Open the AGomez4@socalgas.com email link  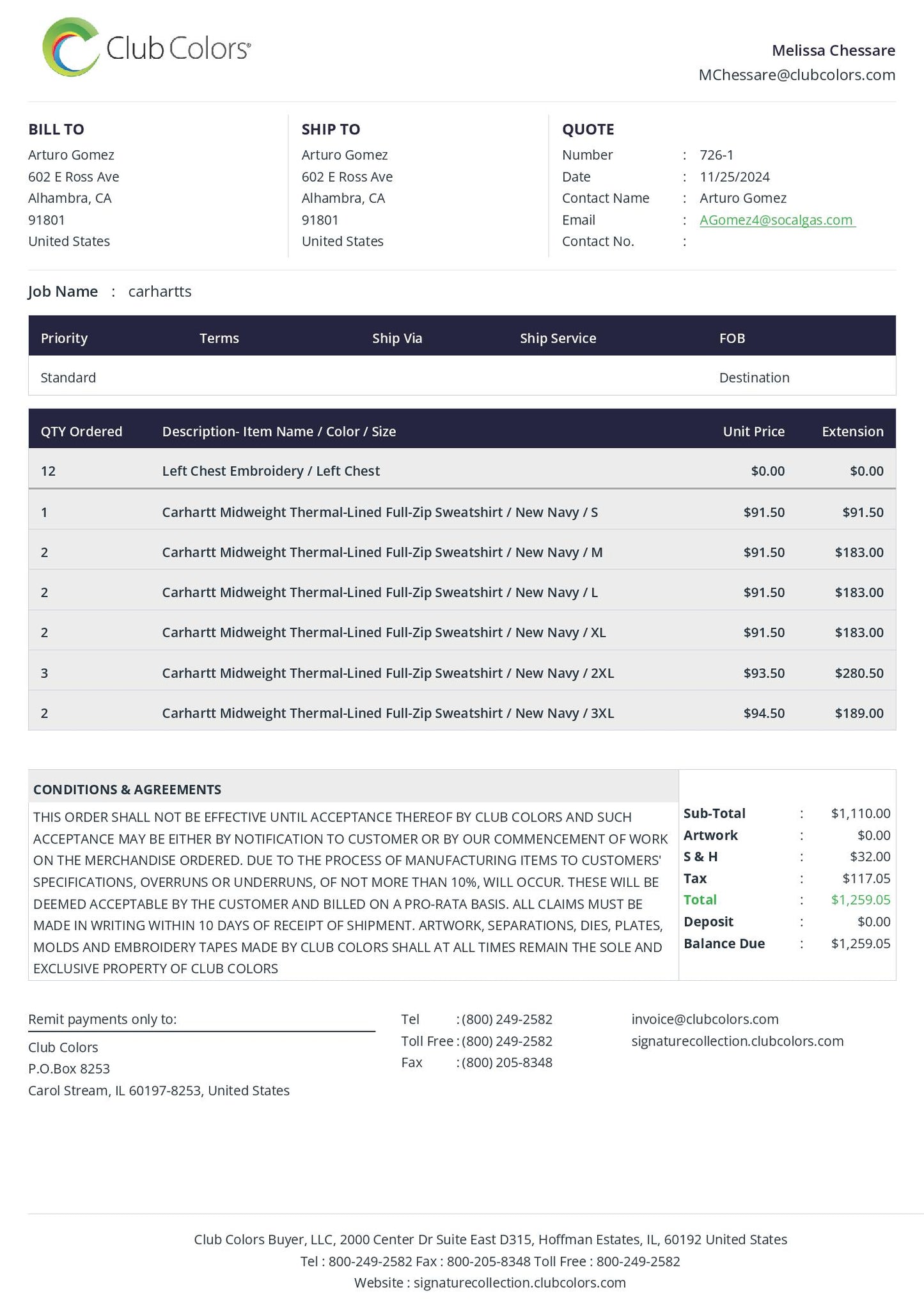click(777, 220)
